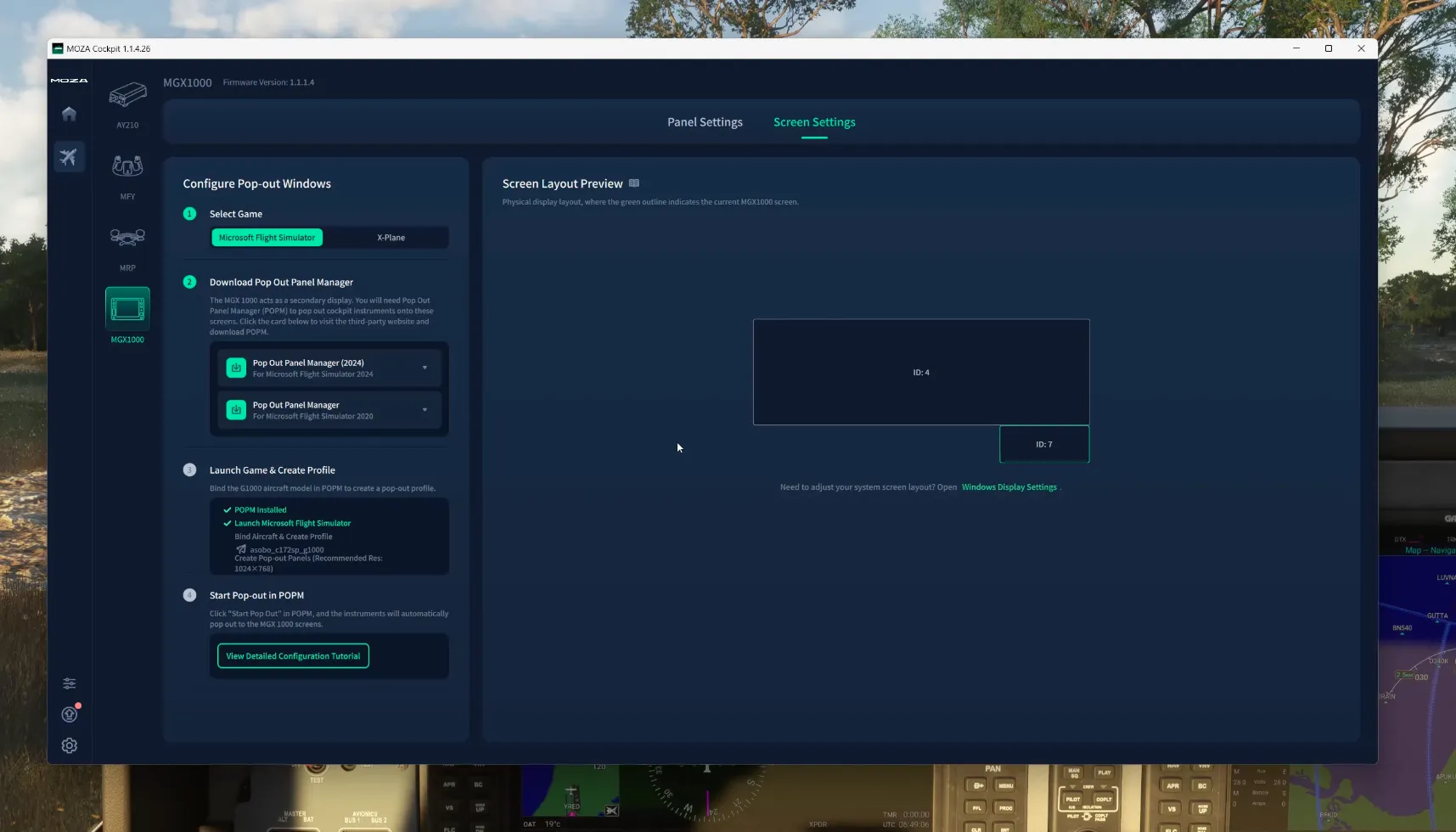Click the PLAY button on simulator audio panel
Viewport: 1456px width, 832px height.
pyautogui.click(x=1104, y=773)
